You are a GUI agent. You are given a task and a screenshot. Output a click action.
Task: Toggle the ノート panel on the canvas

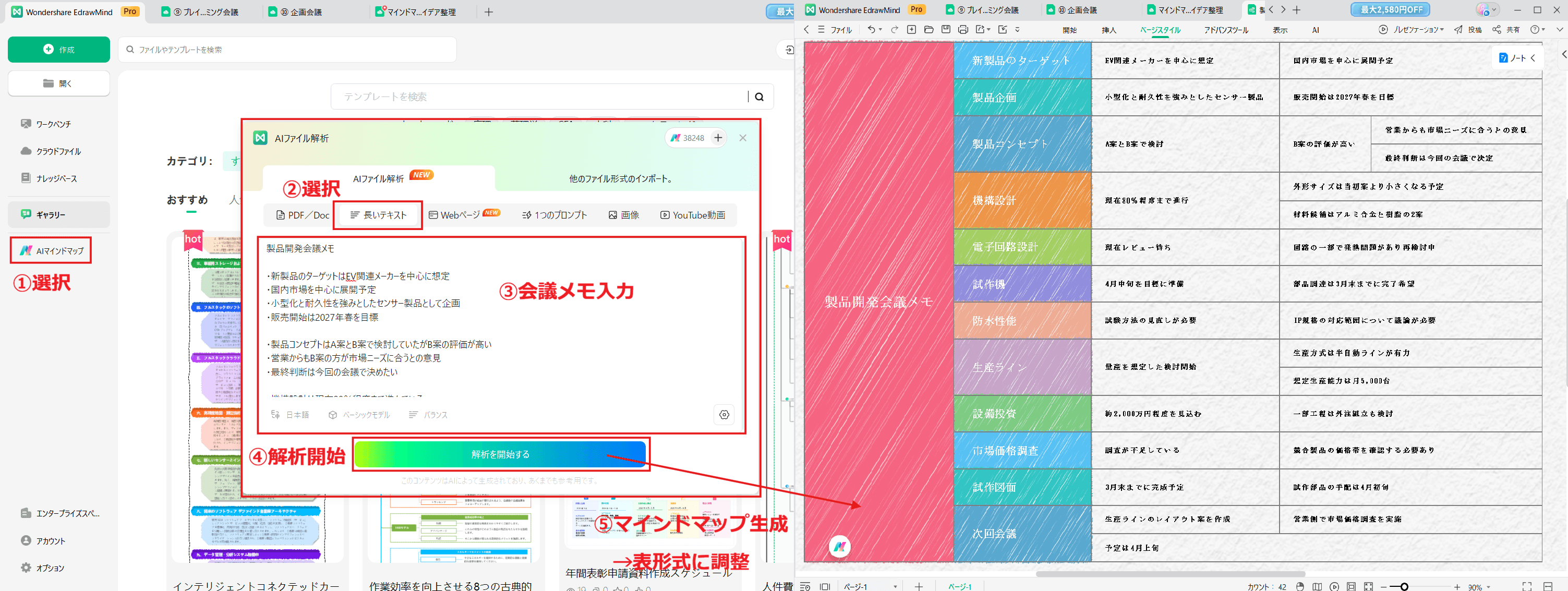point(1516,57)
